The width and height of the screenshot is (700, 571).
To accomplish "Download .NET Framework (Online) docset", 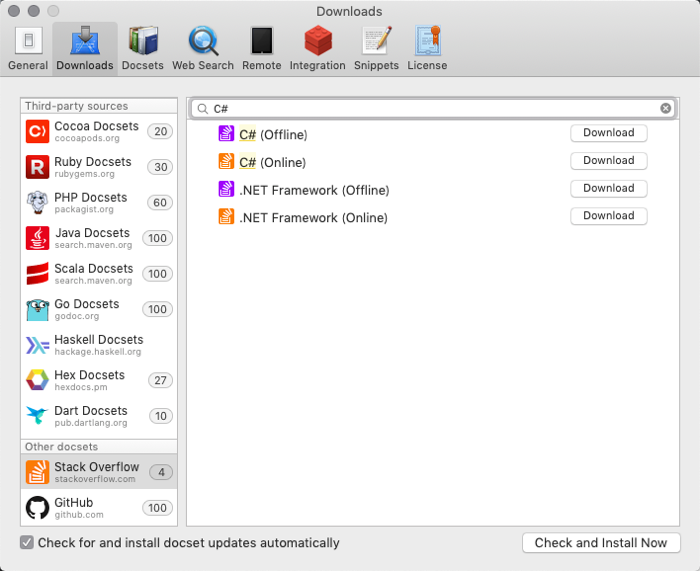I will pyautogui.click(x=609, y=216).
